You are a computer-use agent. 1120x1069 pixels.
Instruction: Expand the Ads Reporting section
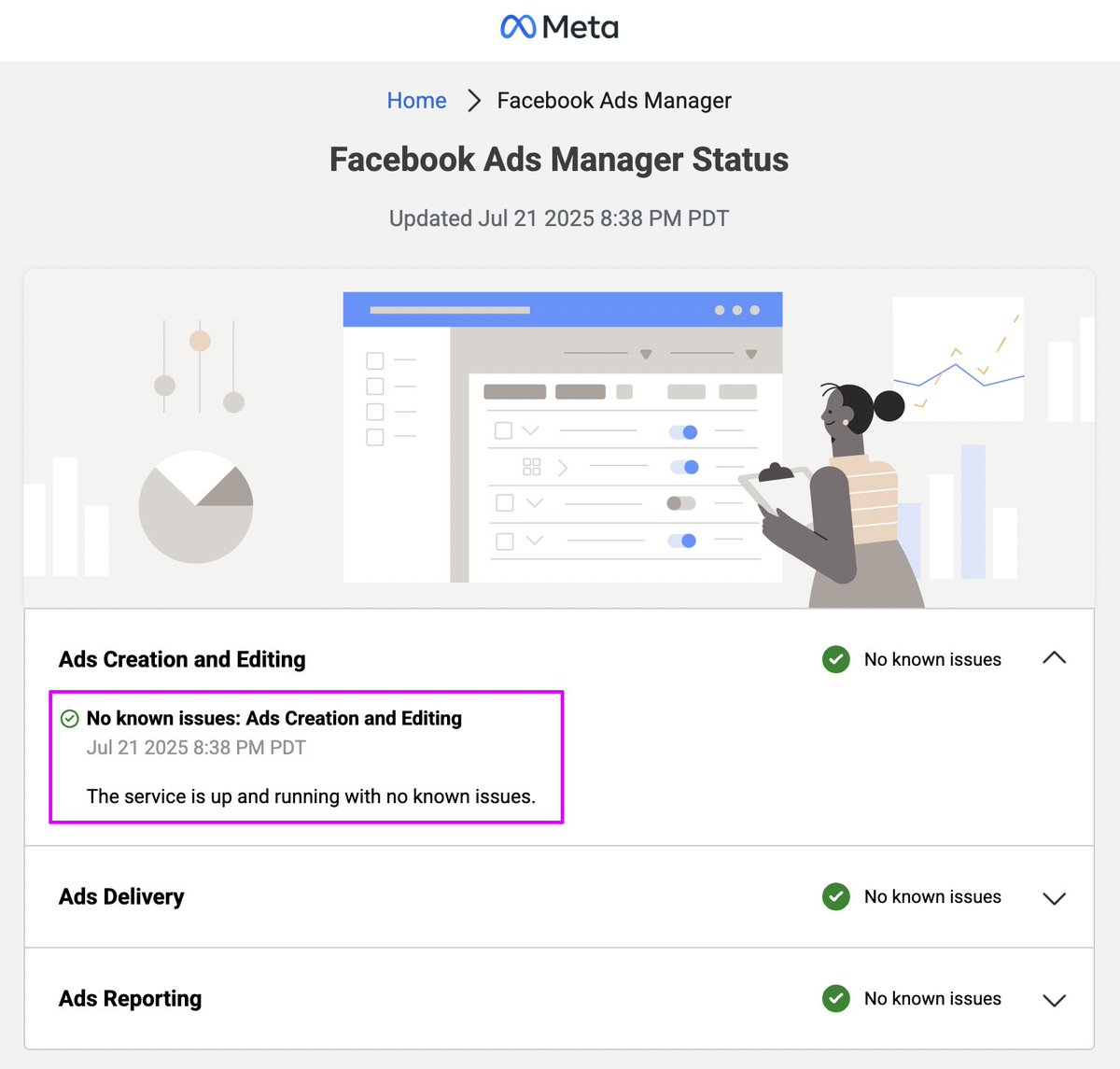click(x=1054, y=1000)
